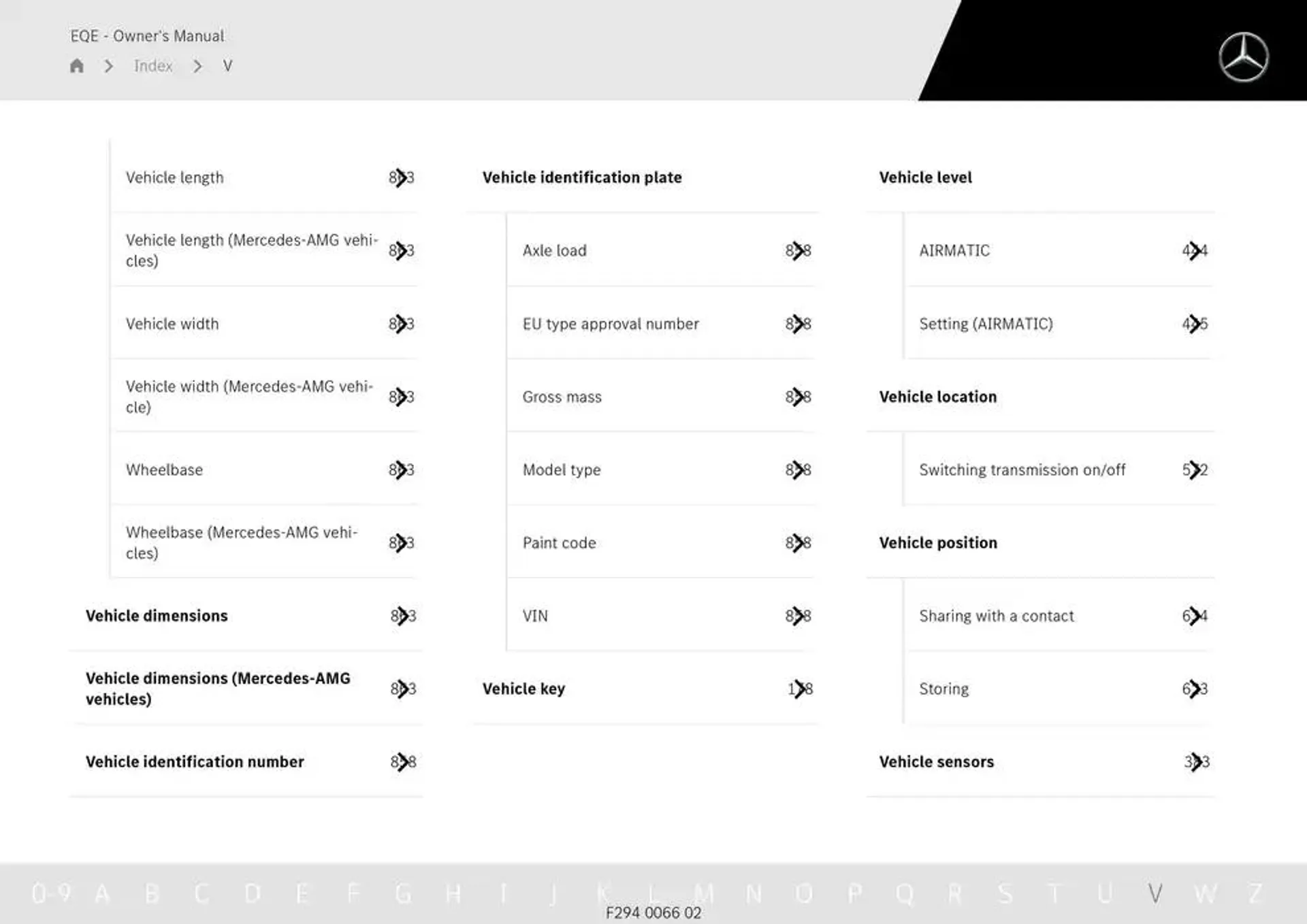Expand the Vehicle identification plate section
This screenshot has width=1307, height=924.
[x=583, y=177]
